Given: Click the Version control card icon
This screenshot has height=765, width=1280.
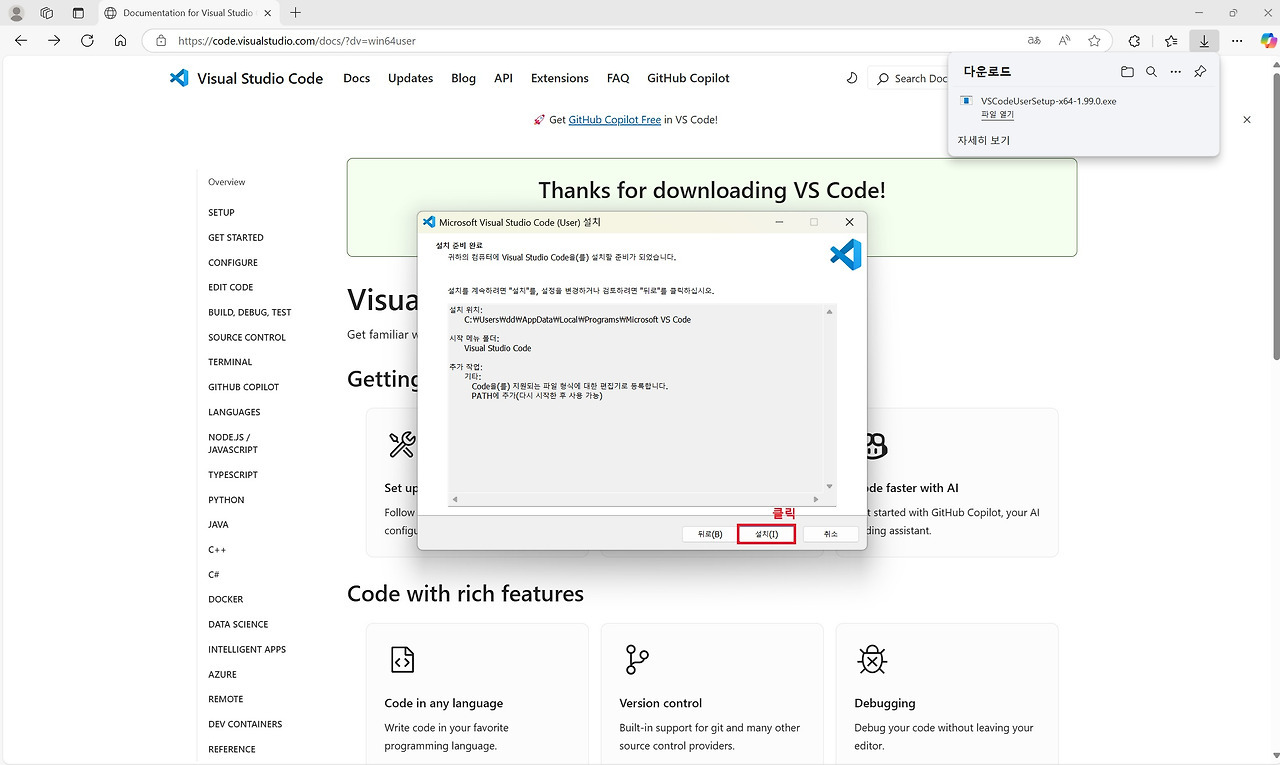Looking at the screenshot, I should [636, 660].
